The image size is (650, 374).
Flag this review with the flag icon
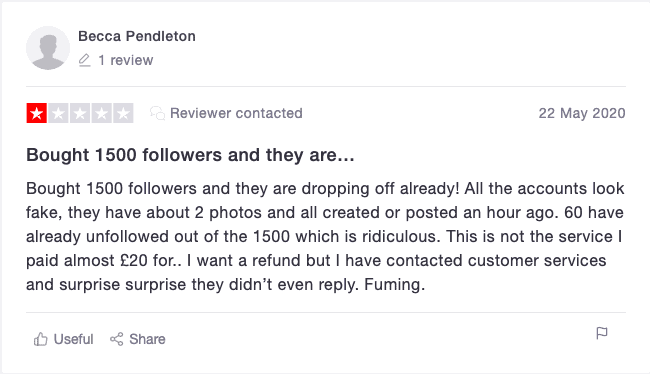tap(602, 333)
